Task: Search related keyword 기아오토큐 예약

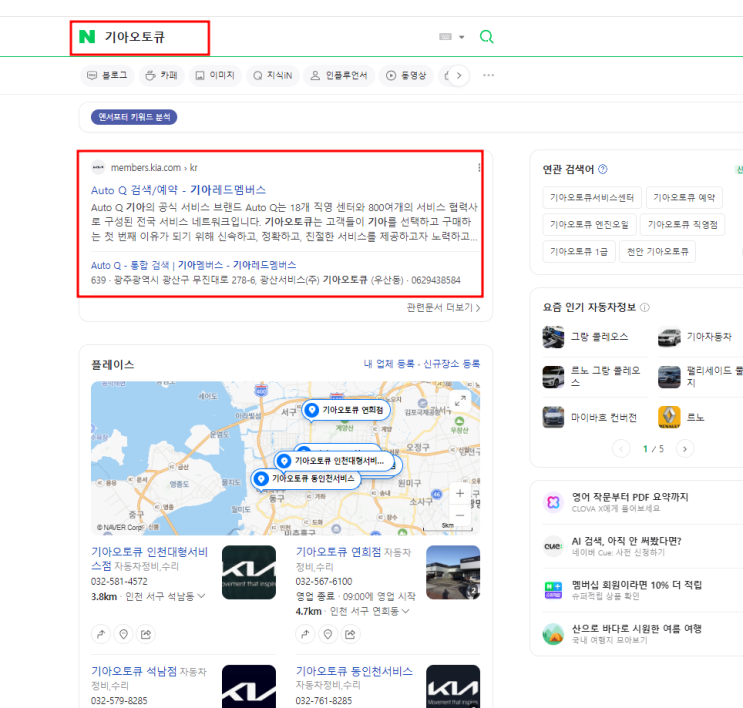Action: tap(684, 198)
